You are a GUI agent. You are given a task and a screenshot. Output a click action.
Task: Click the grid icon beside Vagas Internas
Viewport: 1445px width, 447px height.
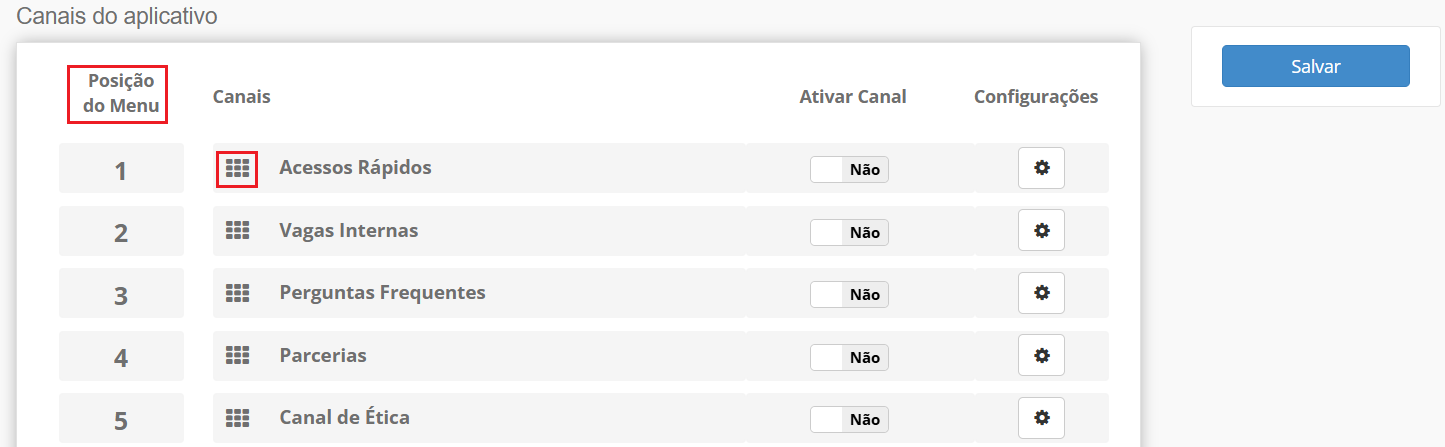click(x=237, y=231)
